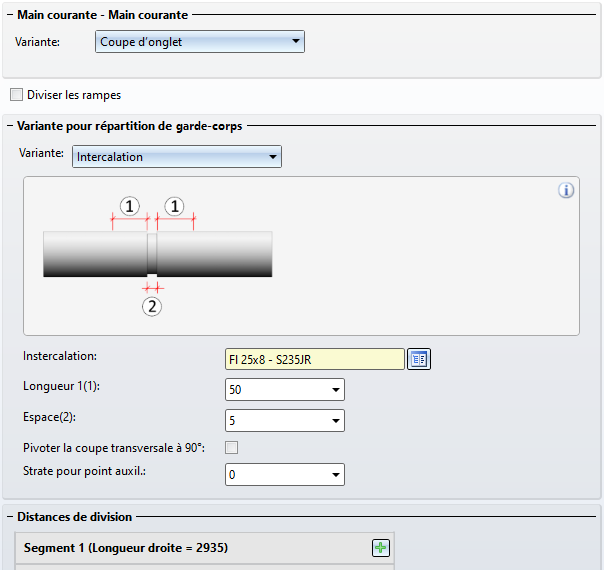The height and width of the screenshot is (570, 604).
Task: Enable the Diviser les rampes checkbox
Action: point(16,95)
